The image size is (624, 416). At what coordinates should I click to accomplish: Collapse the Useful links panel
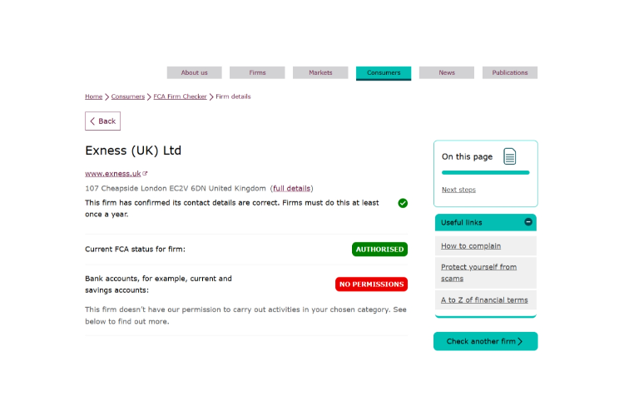point(528,222)
